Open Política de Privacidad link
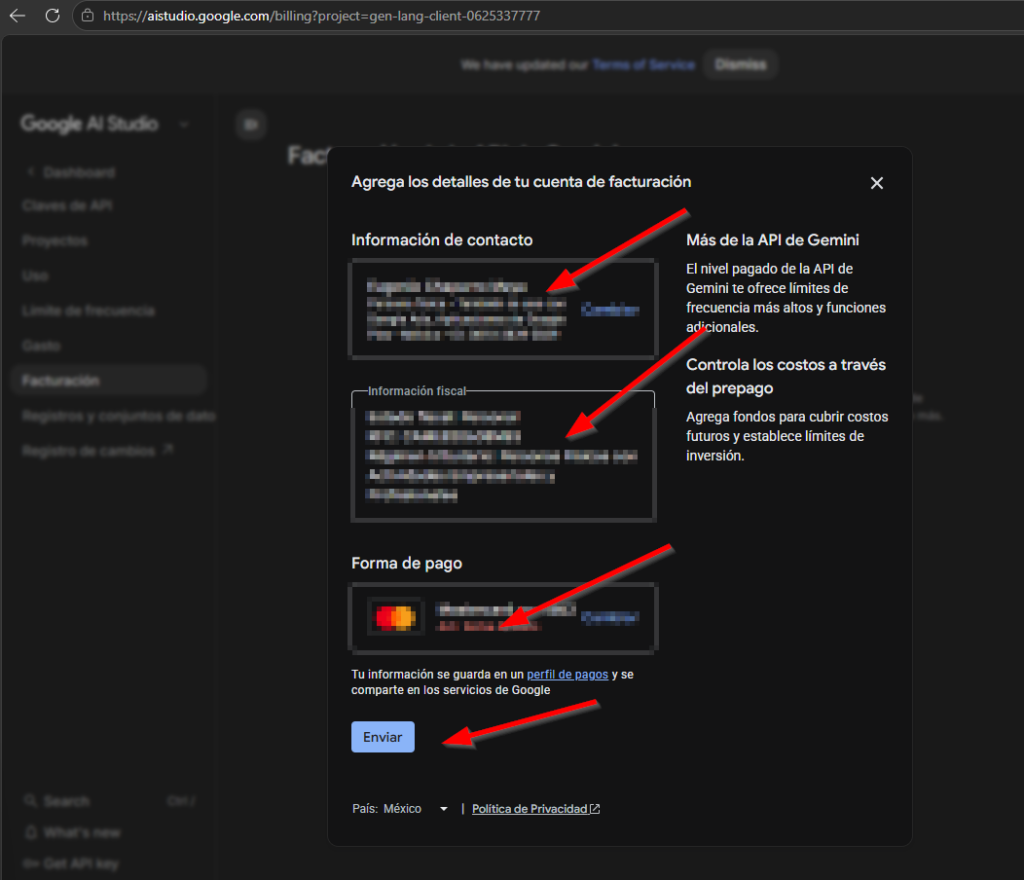The height and width of the screenshot is (880, 1024). 530,809
